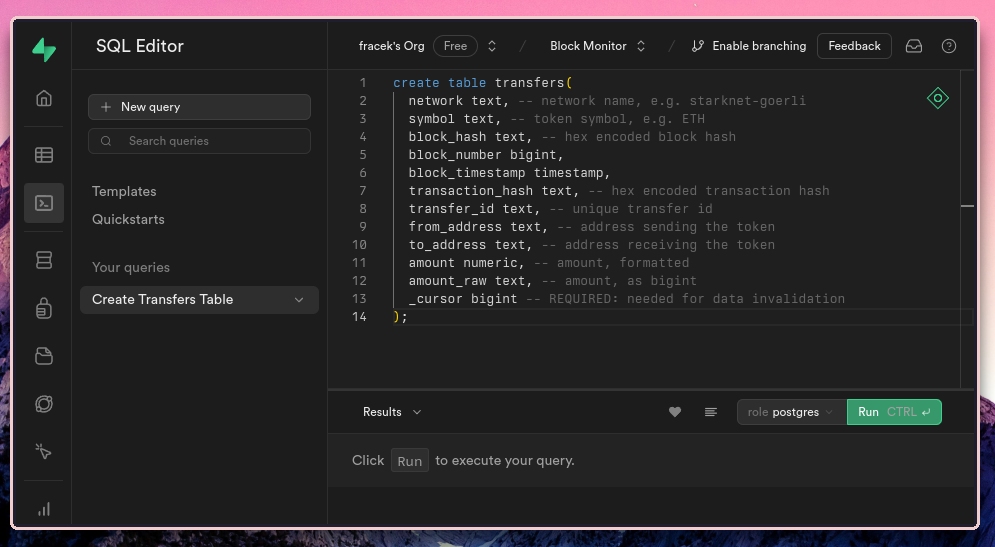Click the 'SQL Editor' title text
The height and width of the screenshot is (547, 995).
[x=140, y=46]
